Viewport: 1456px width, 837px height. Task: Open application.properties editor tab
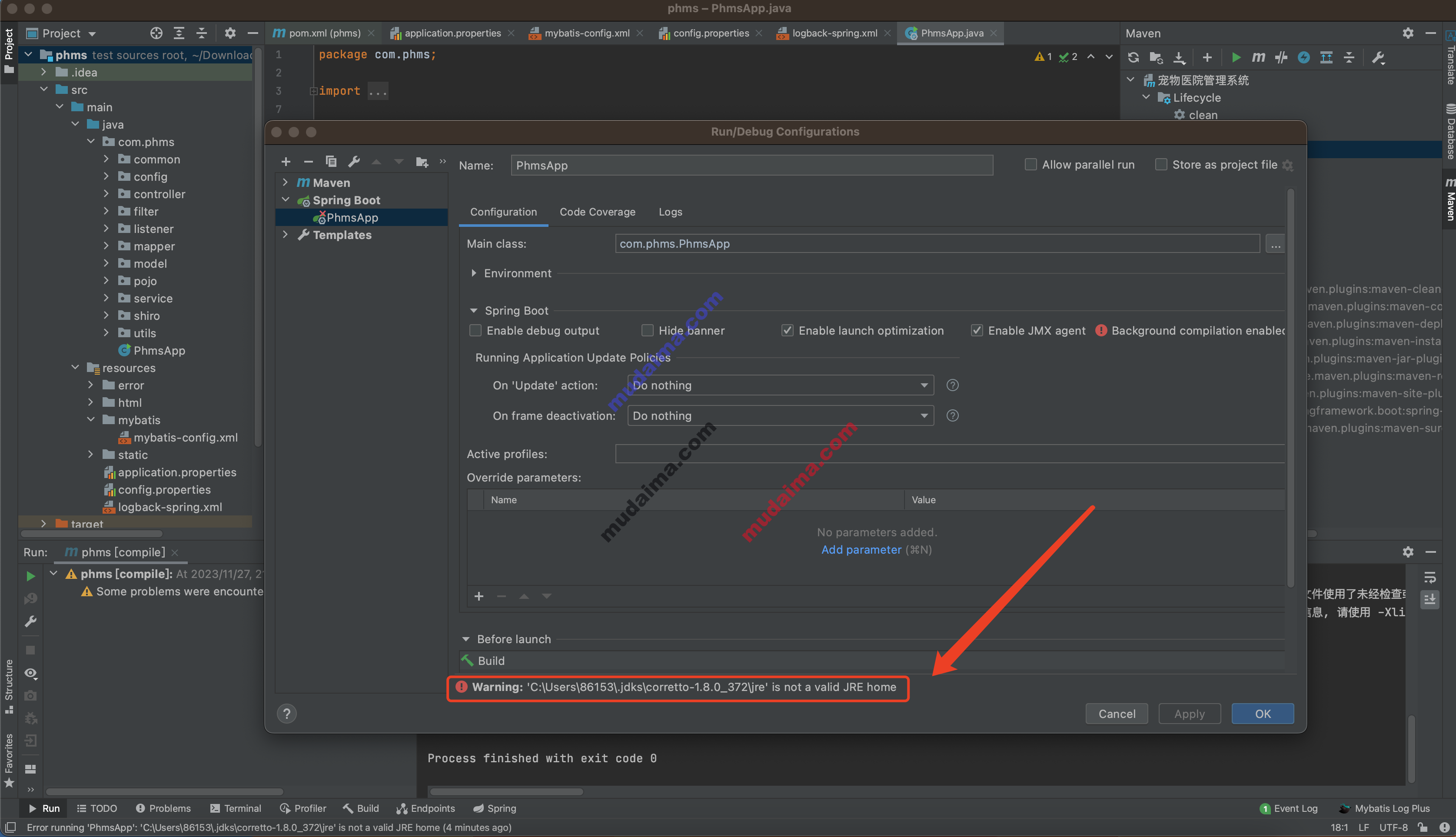coord(452,33)
